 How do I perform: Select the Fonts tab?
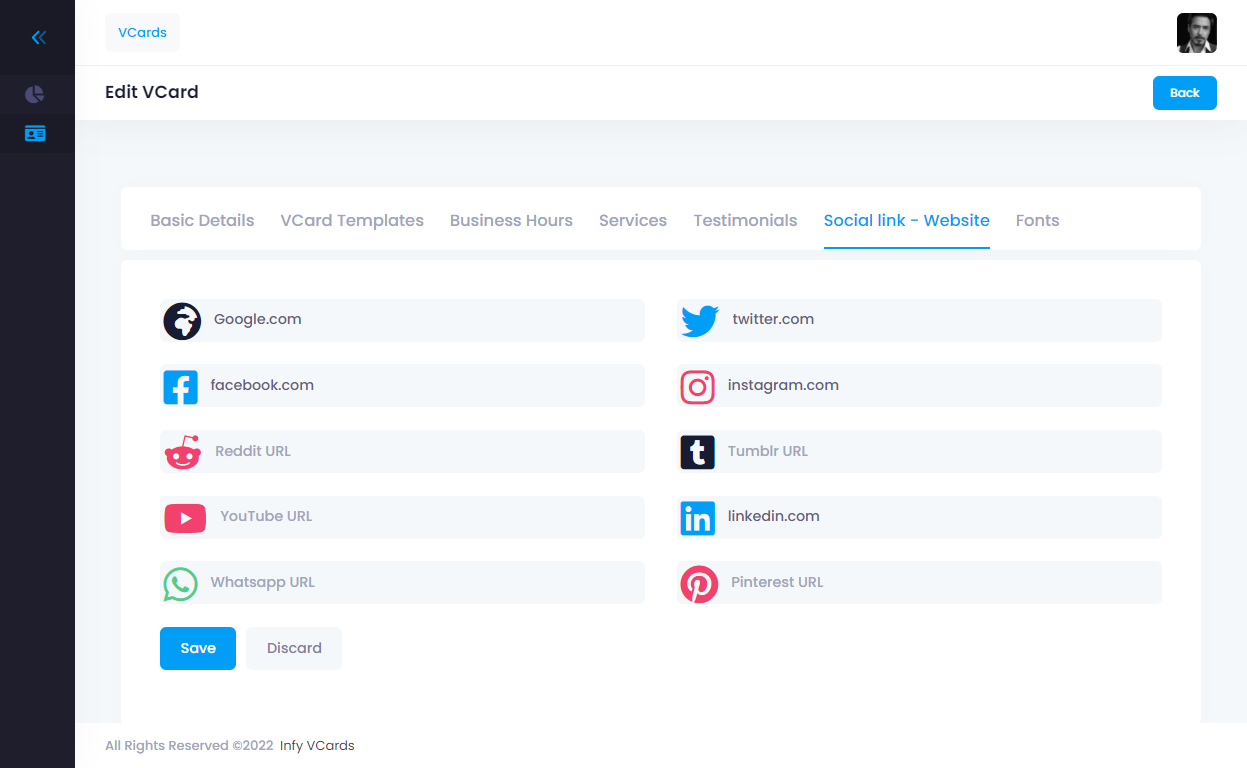[1037, 220]
